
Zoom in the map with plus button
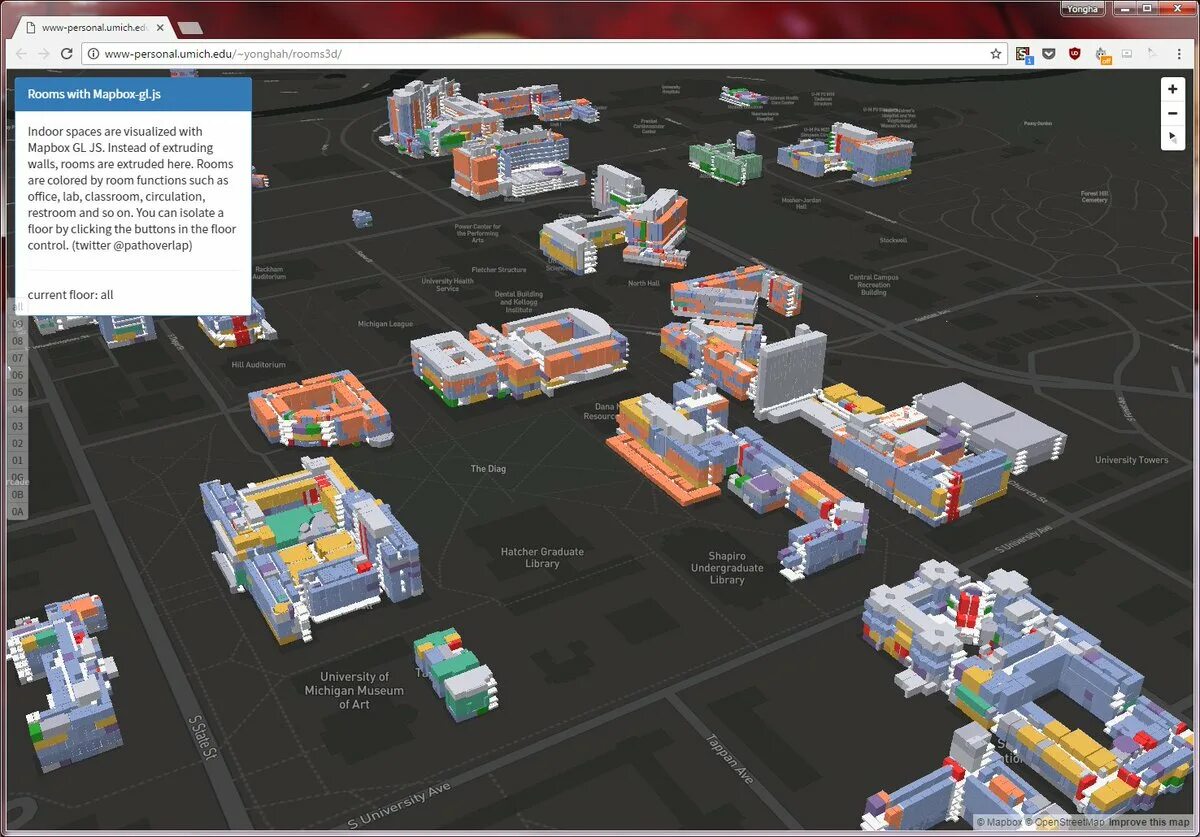coord(1172,89)
